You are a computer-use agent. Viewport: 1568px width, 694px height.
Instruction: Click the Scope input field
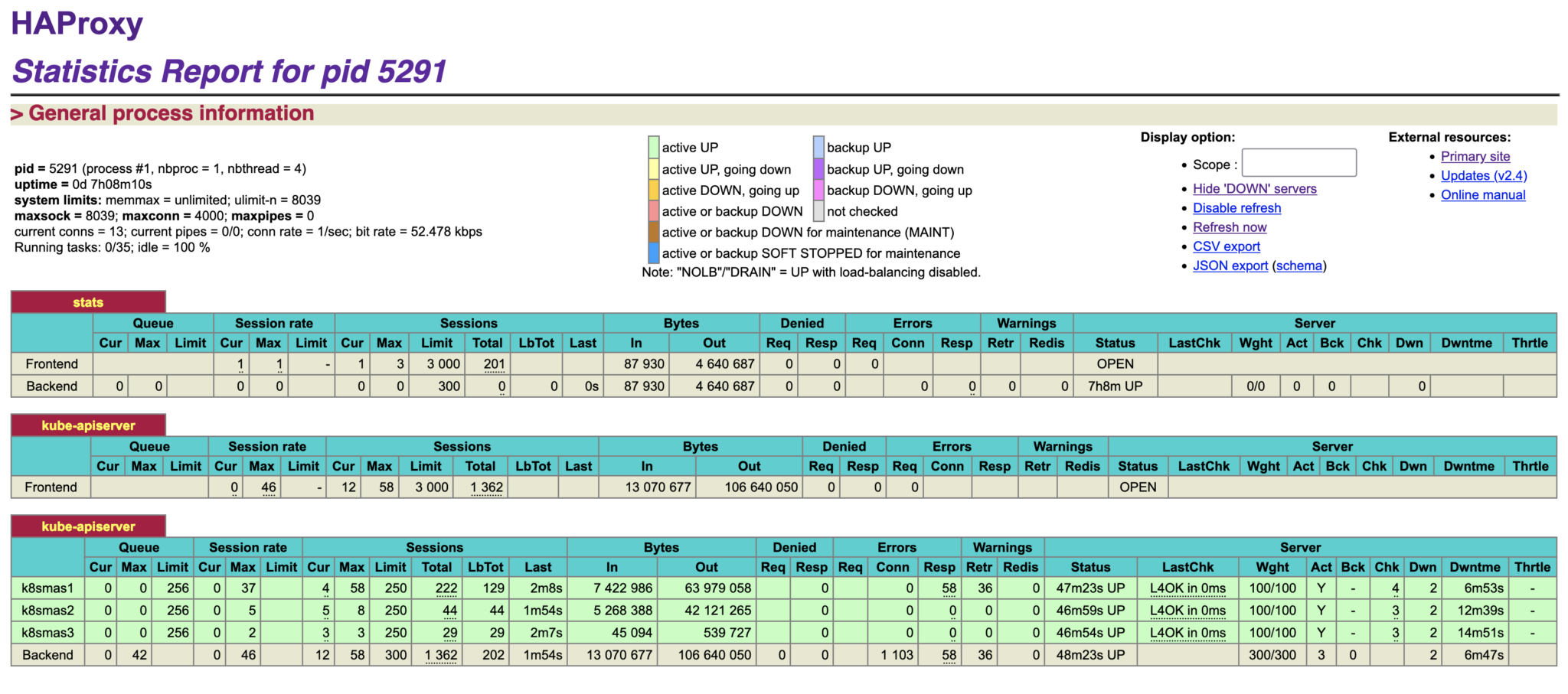(x=1298, y=163)
